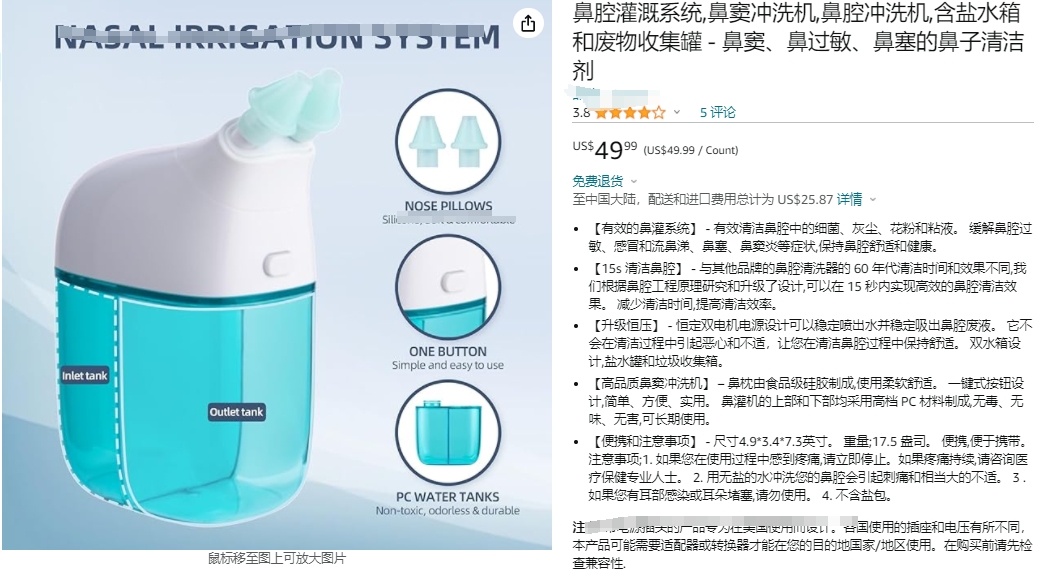Open the 免费退货 free returns link
1044x569 pixels.
[598, 181]
